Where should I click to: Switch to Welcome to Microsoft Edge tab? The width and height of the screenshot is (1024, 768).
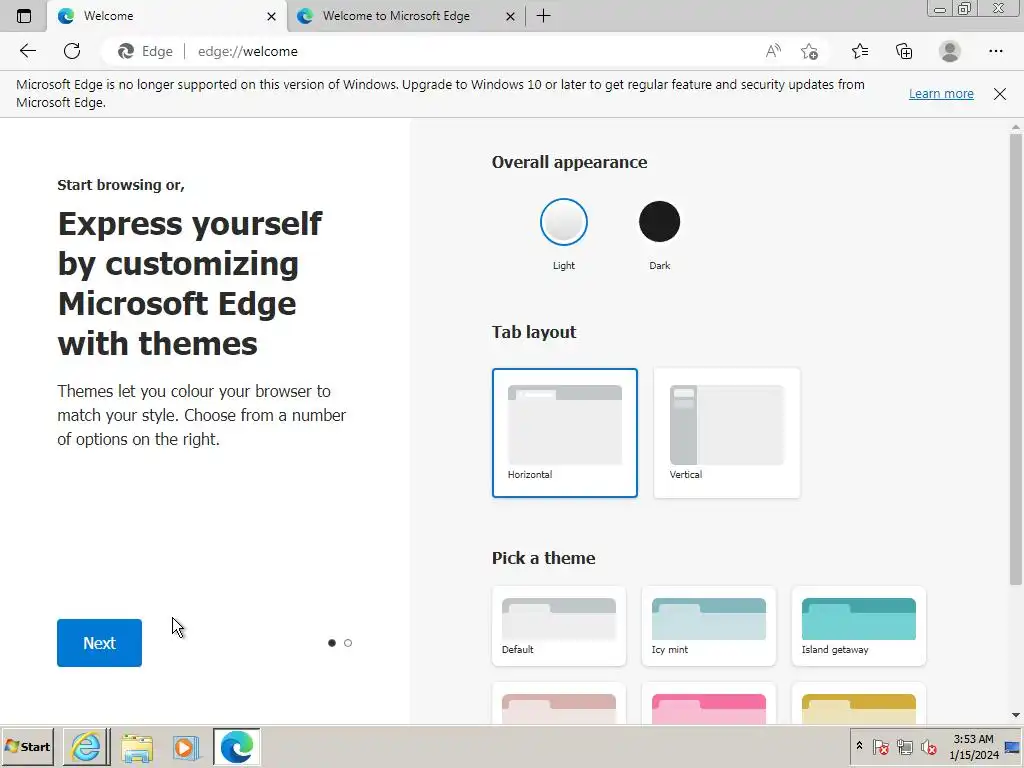click(x=406, y=16)
